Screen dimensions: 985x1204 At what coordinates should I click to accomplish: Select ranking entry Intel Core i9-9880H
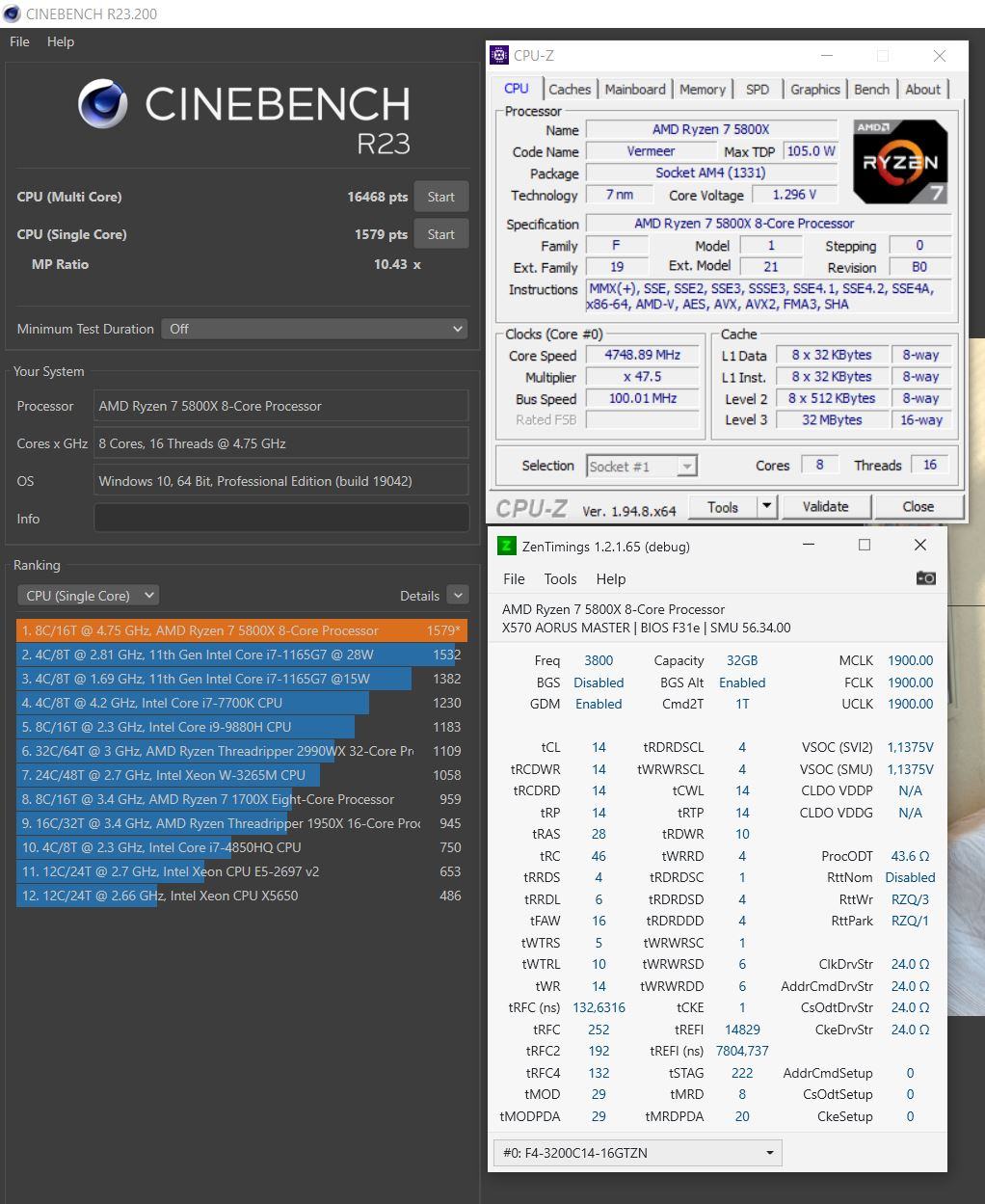click(242, 727)
